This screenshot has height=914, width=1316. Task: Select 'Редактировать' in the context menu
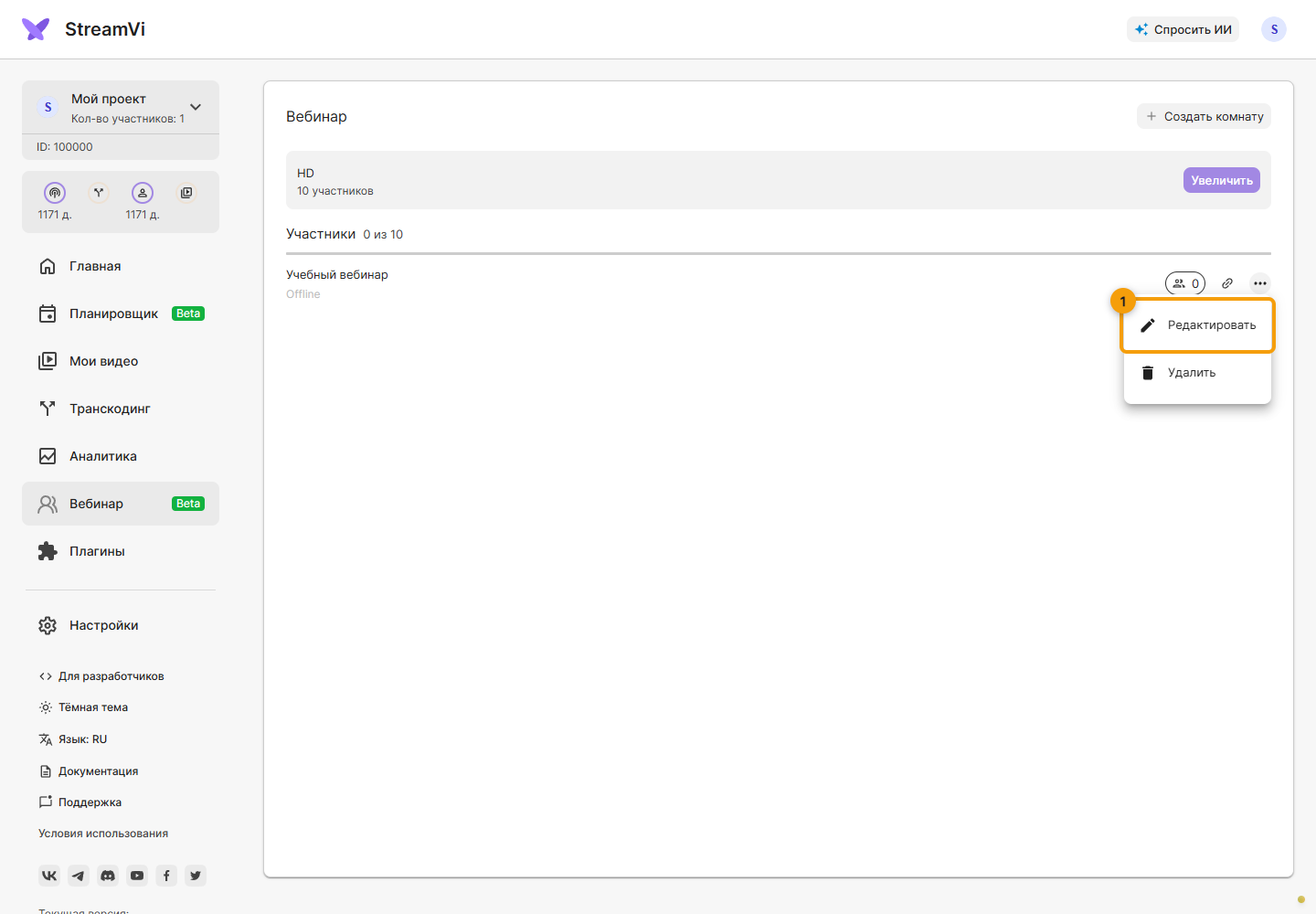click(1197, 325)
